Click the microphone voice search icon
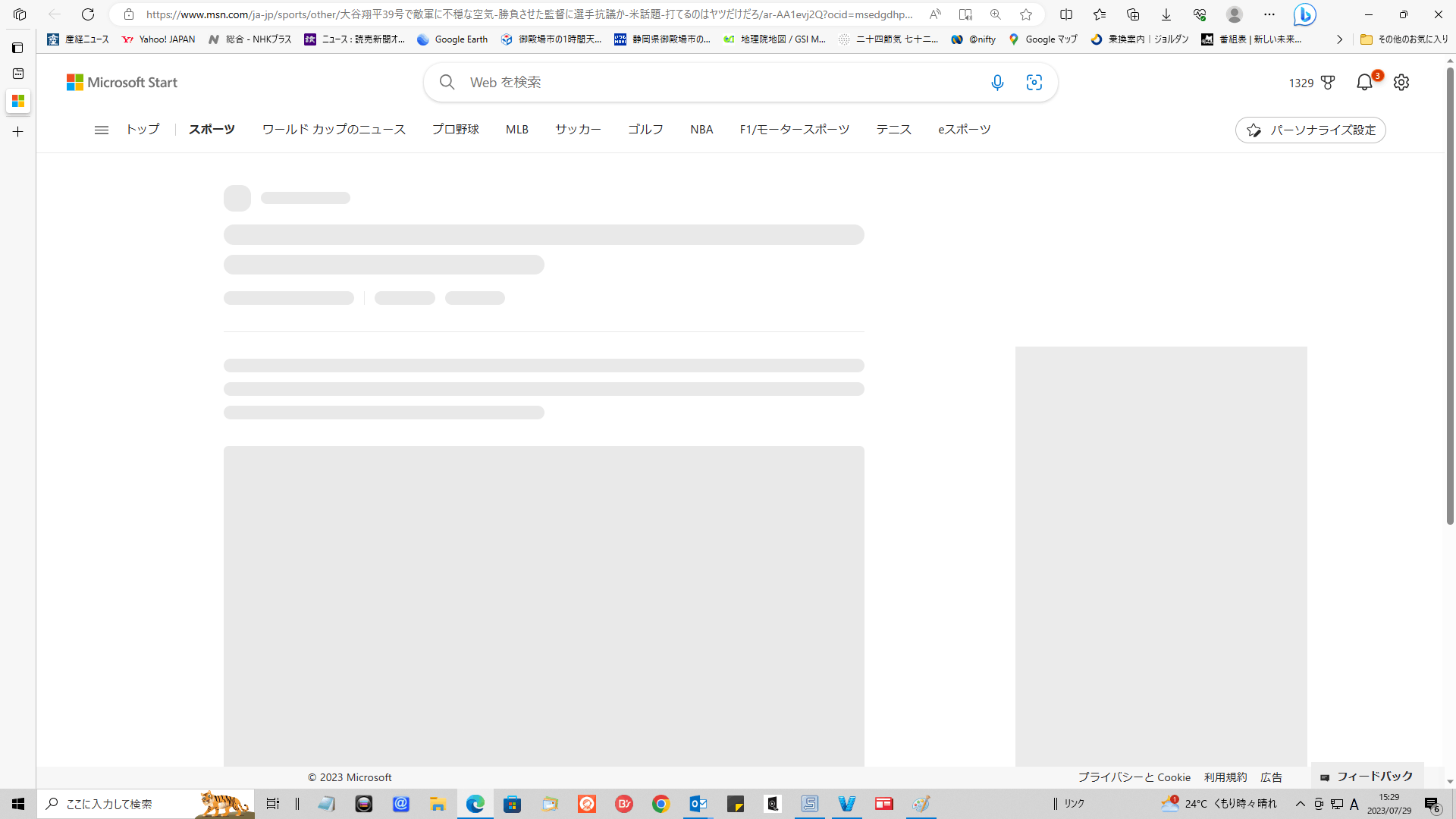This screenshot has height=819, width=1456. coord(997,83)
